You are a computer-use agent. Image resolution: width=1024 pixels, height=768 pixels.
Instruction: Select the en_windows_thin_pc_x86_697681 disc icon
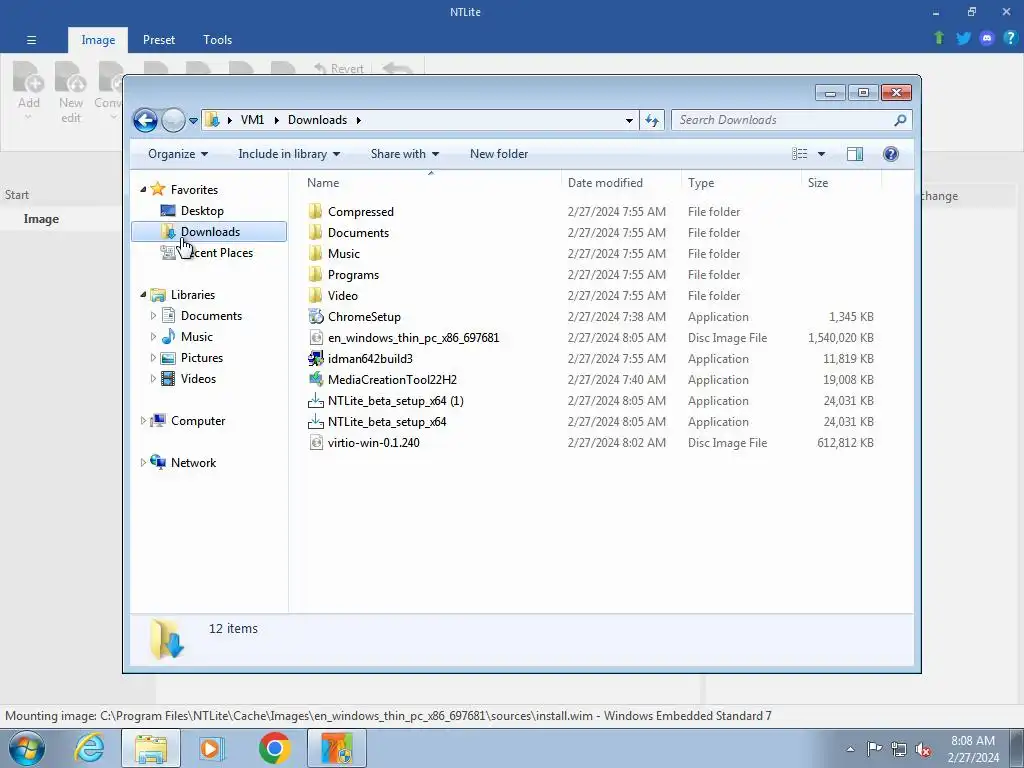[316, 338]
